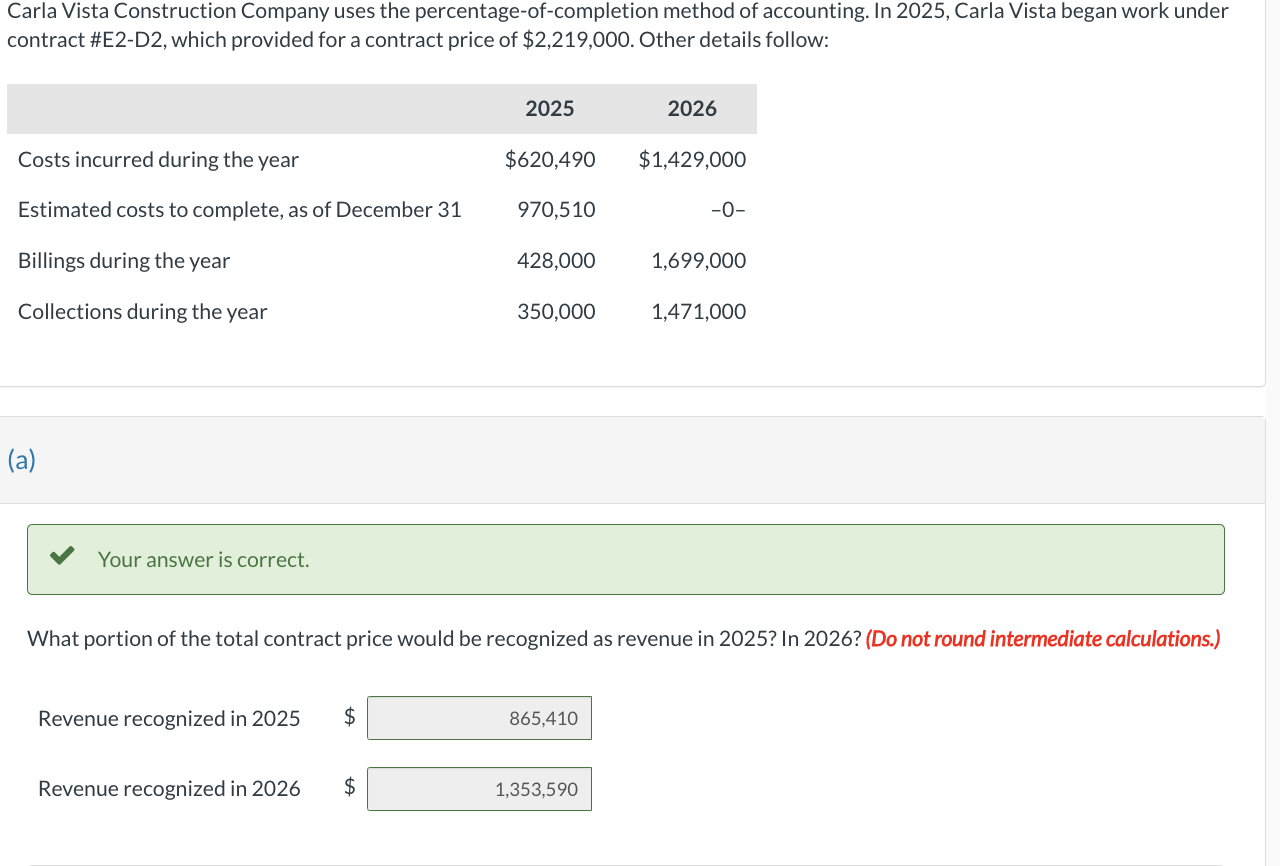Select the 970,510 estimated cost value
1280x866 pixels.
(556, 210)
